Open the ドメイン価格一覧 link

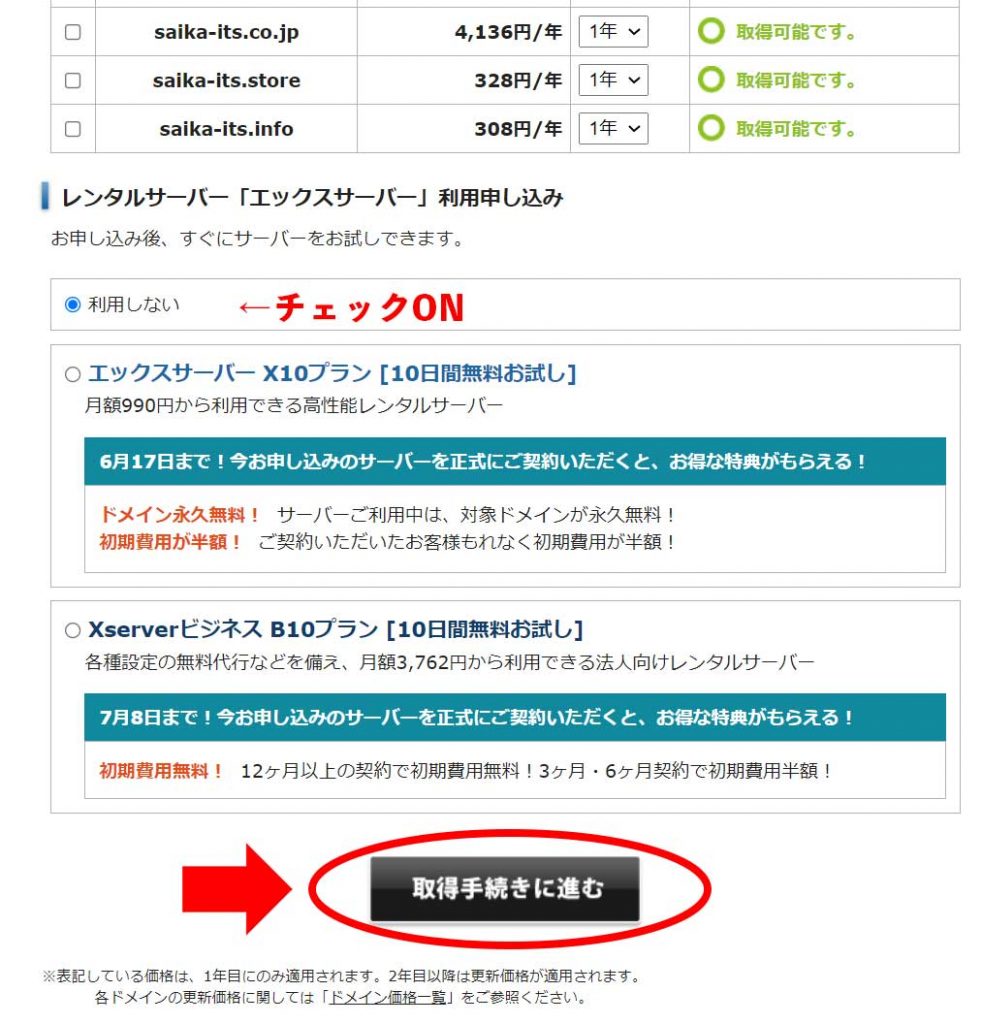click(388, 997)
